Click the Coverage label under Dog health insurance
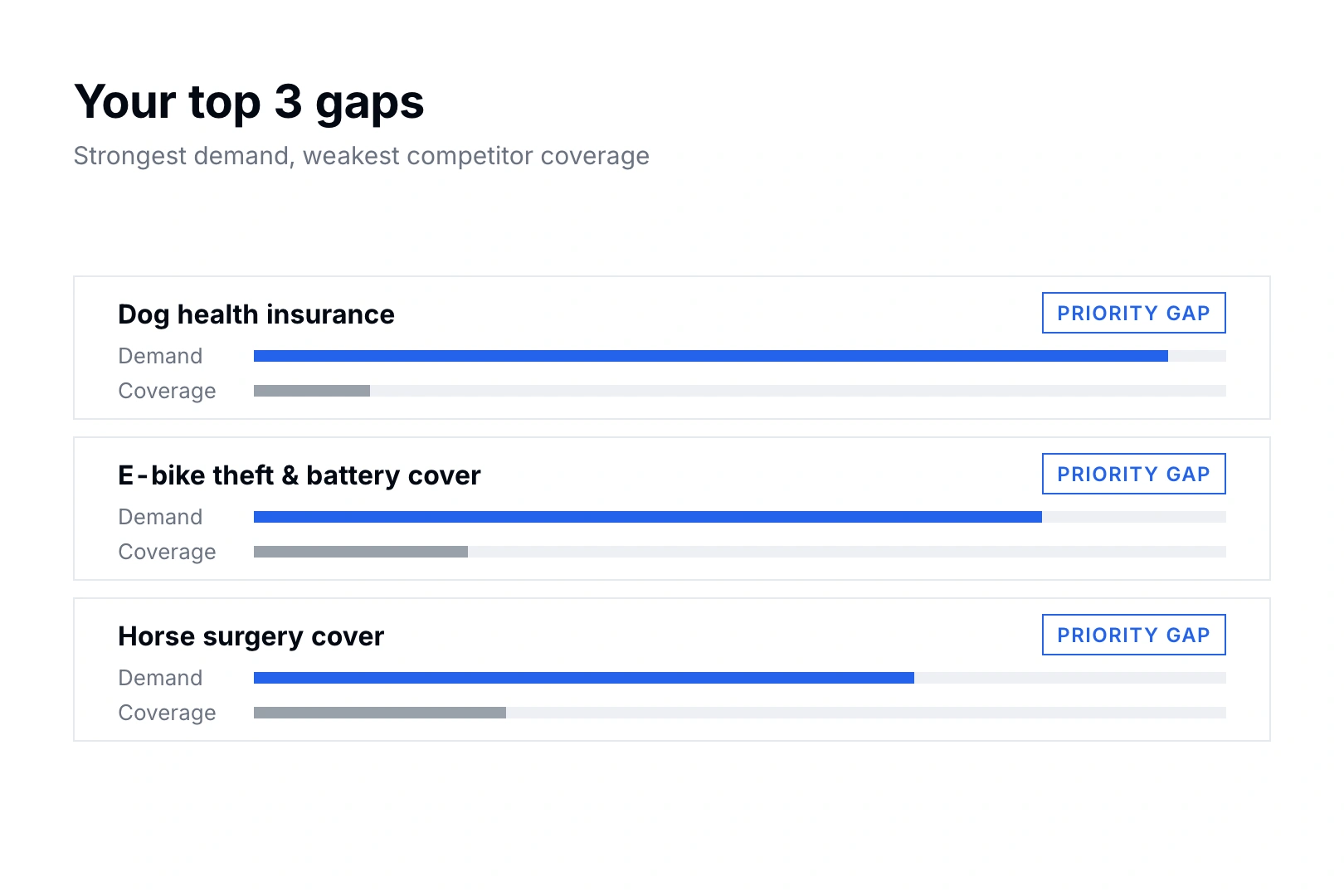1344x896 pixels. click(x=167, y=391)
